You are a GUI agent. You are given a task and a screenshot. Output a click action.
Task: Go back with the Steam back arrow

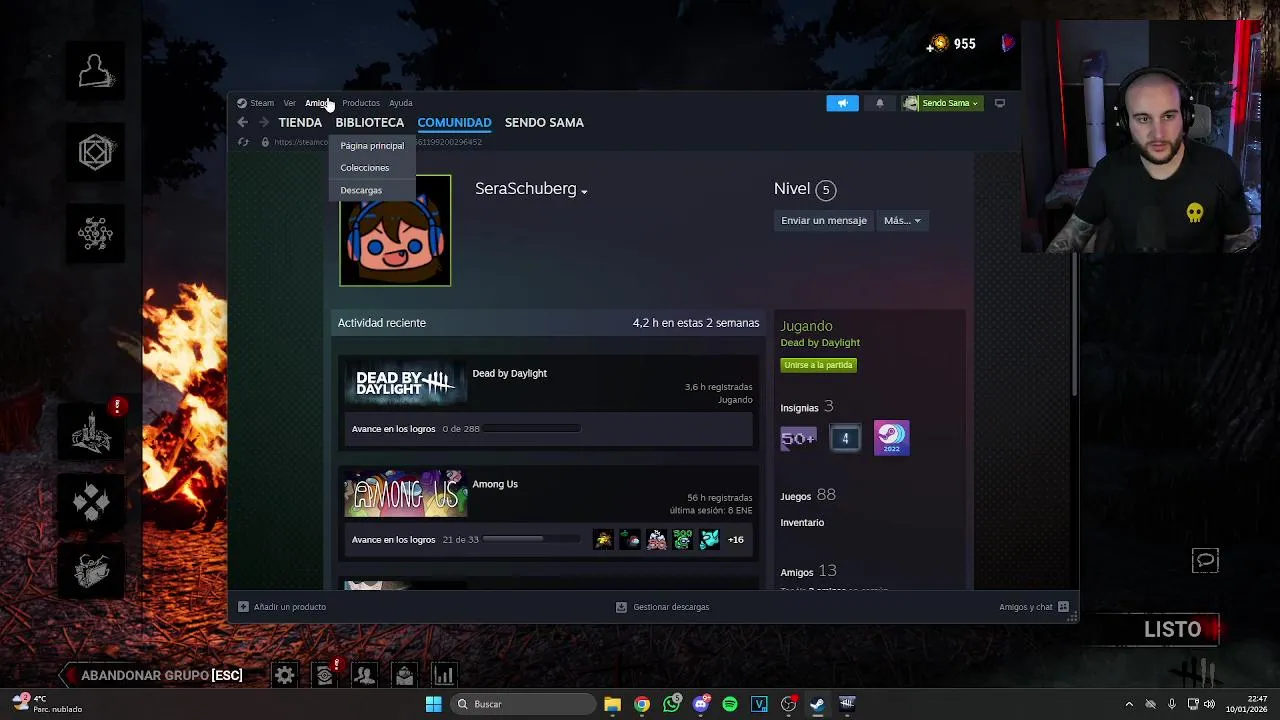pos(242,123)
